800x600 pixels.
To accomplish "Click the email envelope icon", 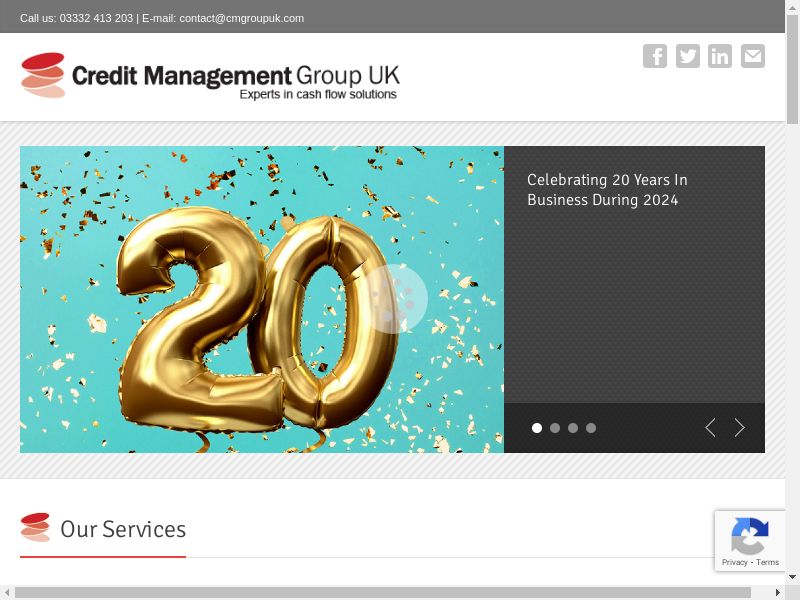I will tap(753, 56).
